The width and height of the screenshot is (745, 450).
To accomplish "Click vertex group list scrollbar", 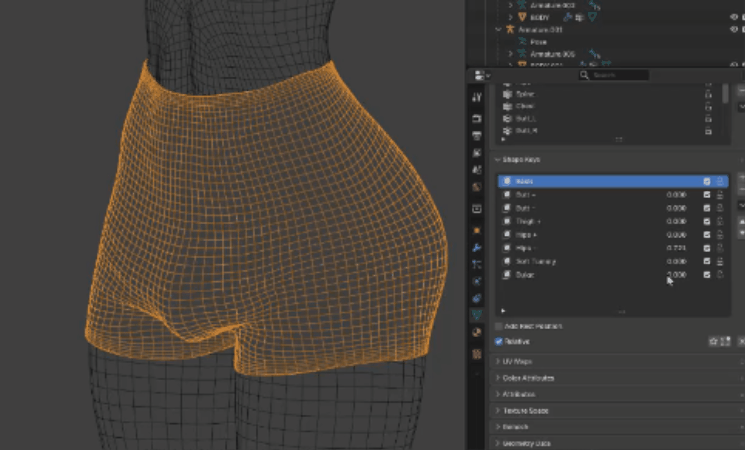I will (x=725, y=94).
